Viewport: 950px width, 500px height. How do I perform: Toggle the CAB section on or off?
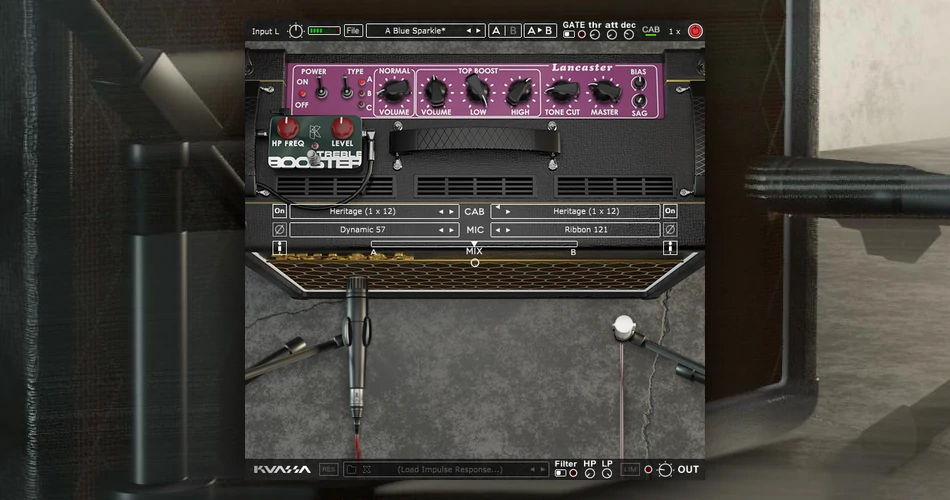pyautogui.click(x=651, y=30)
